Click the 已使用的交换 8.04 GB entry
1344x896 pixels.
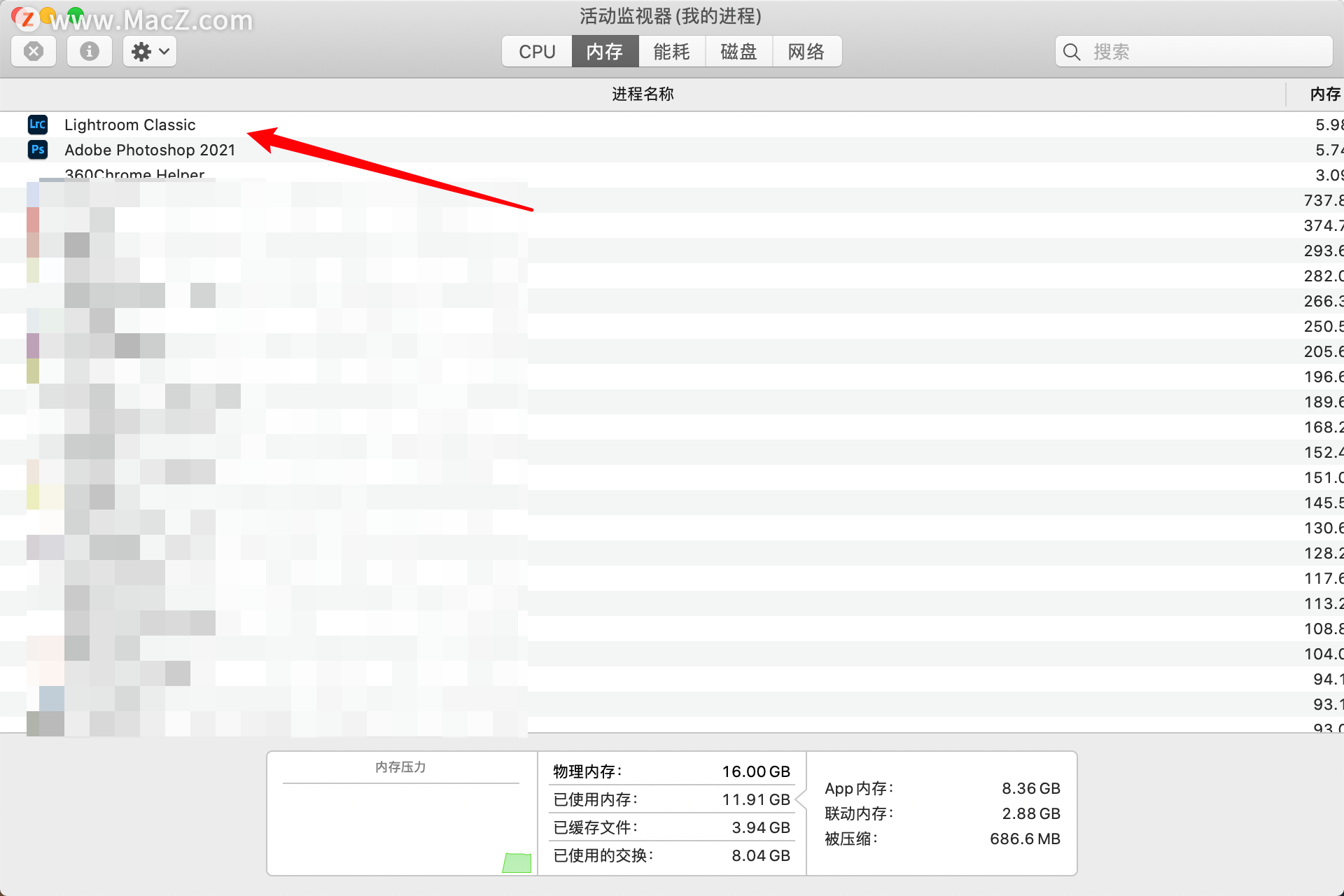click(671, 855)
